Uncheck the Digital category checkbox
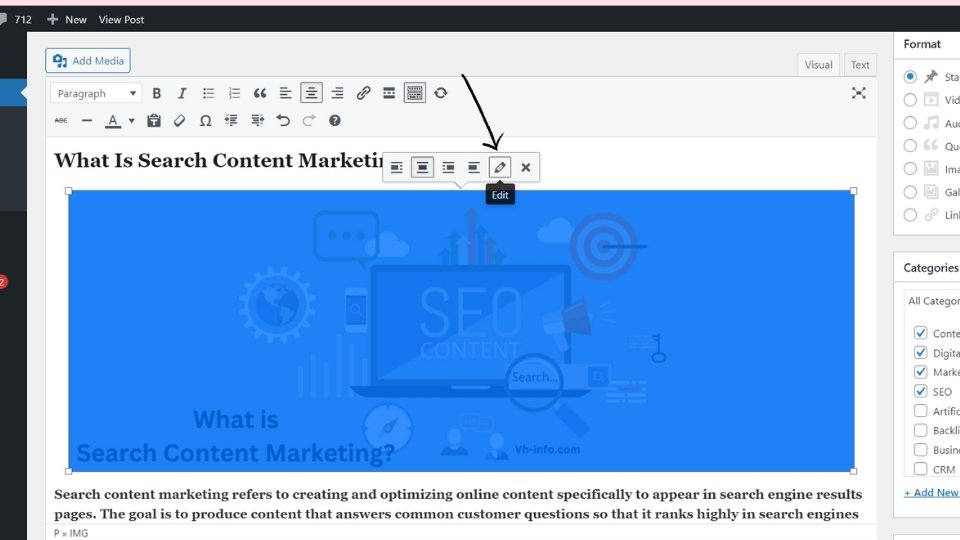 [x=920, y=352]
